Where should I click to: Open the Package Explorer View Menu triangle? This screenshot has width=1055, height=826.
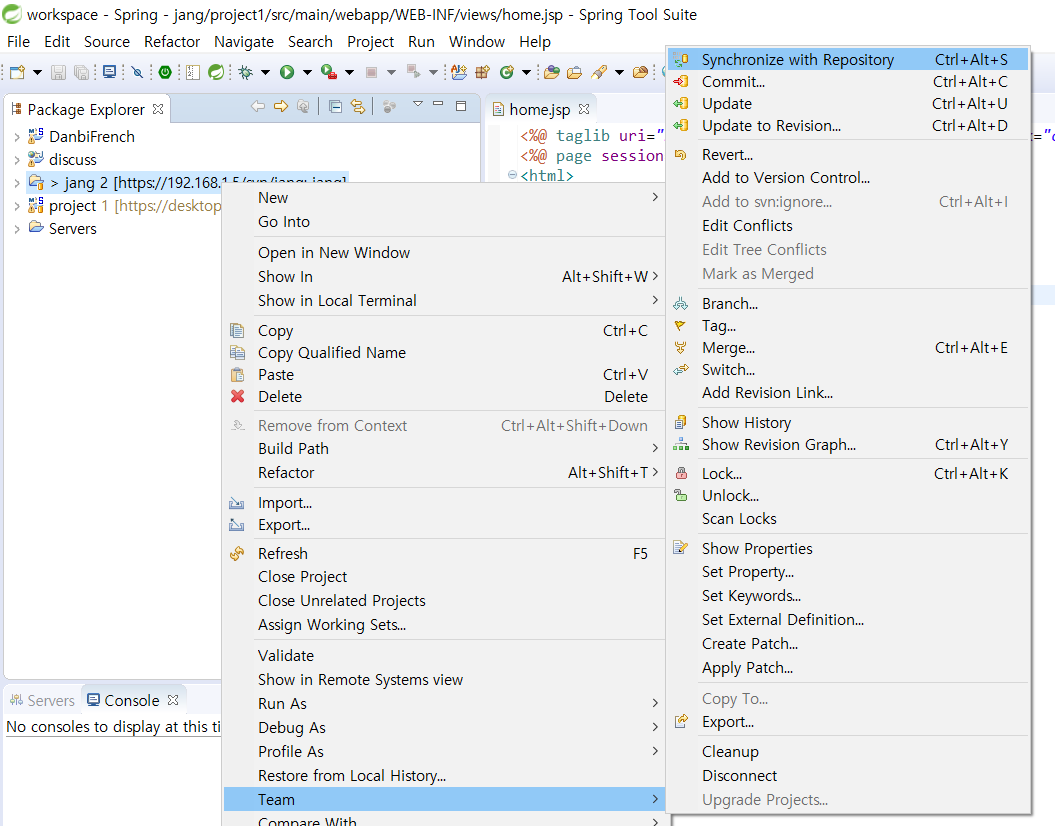click(418, 104)
